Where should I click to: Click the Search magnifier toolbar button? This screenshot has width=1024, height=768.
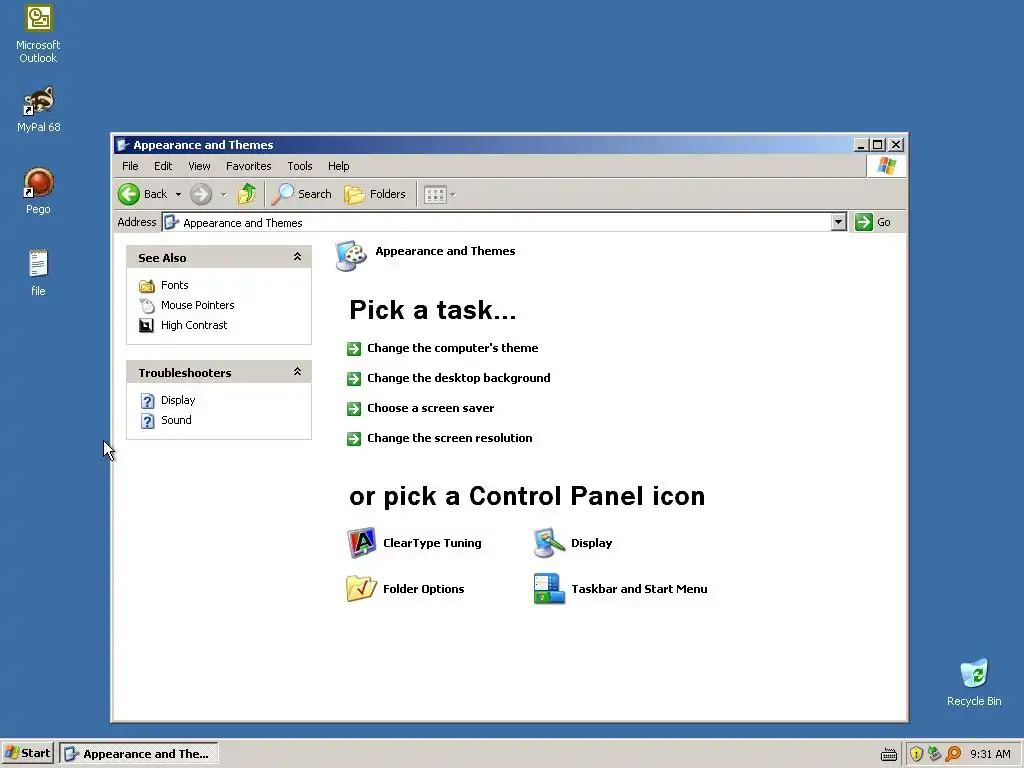(x=302, y=194)
